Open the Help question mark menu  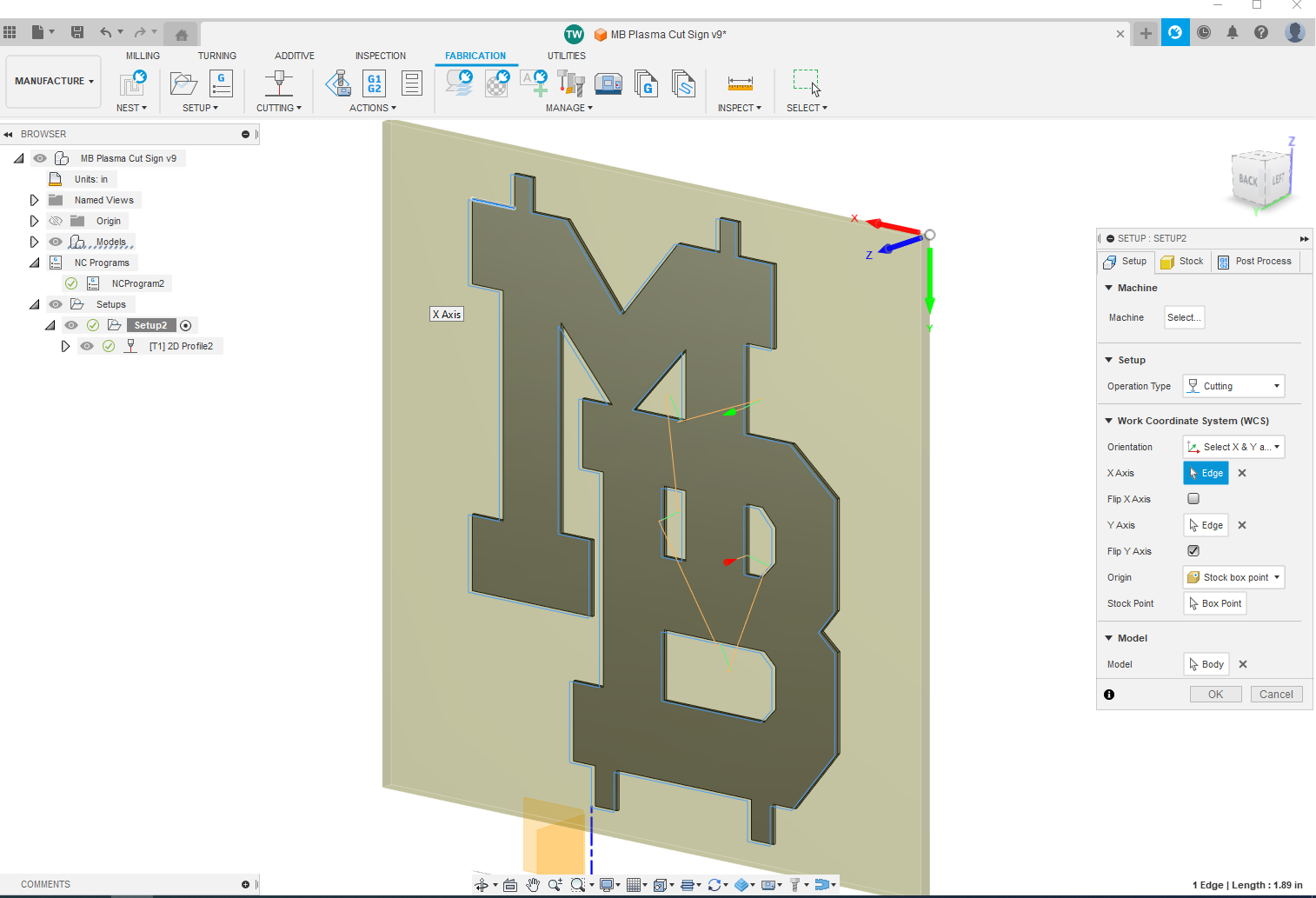click(x=1261, y=33)
